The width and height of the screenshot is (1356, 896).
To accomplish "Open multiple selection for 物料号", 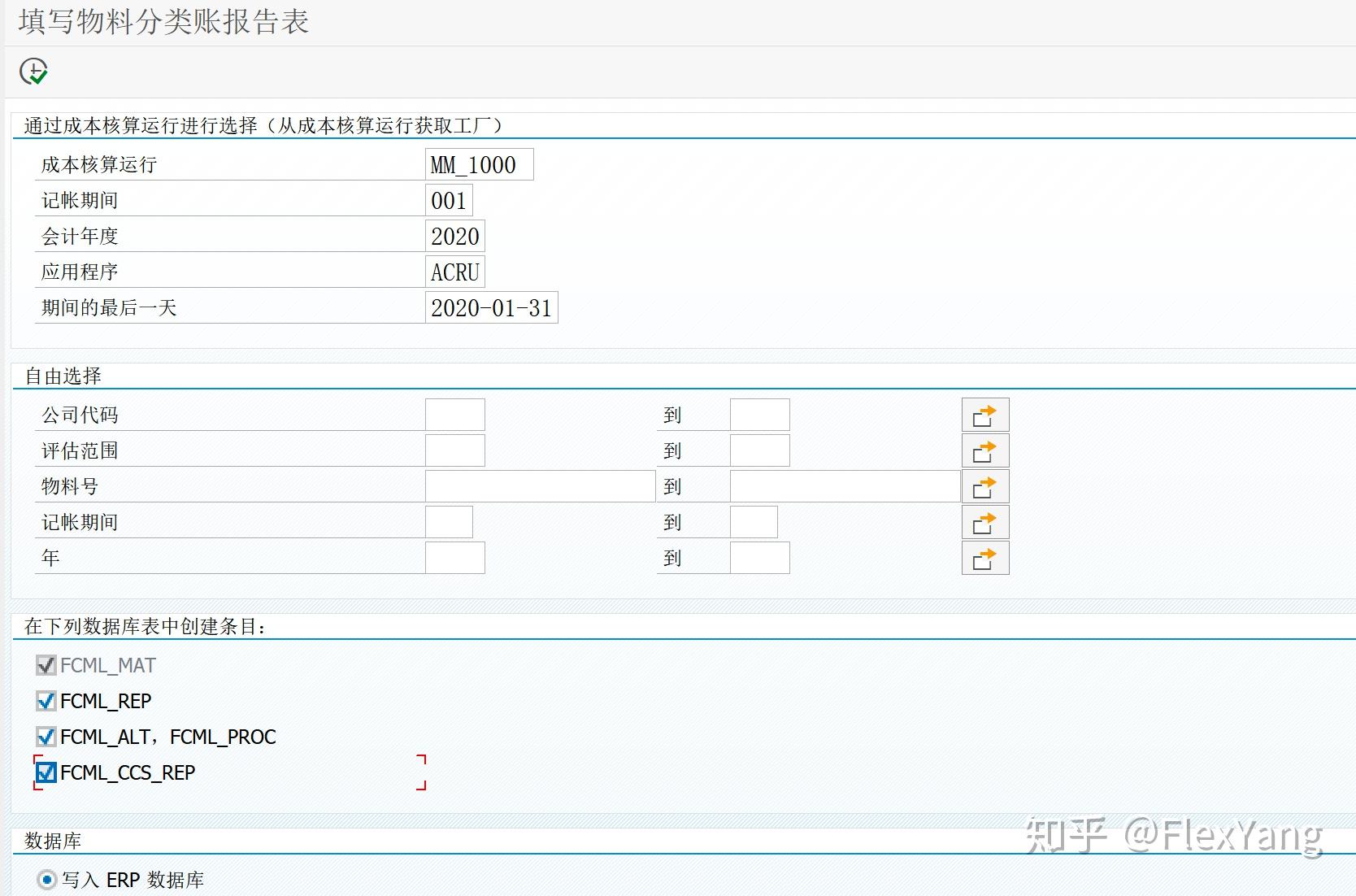I will pos(984,485).
